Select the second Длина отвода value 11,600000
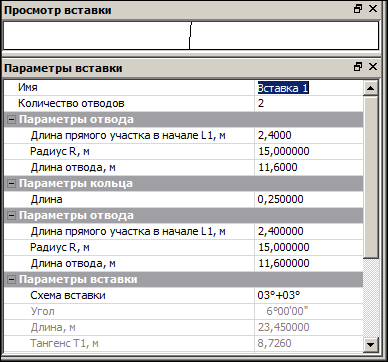The image size is (388, 362). [309, 263]
